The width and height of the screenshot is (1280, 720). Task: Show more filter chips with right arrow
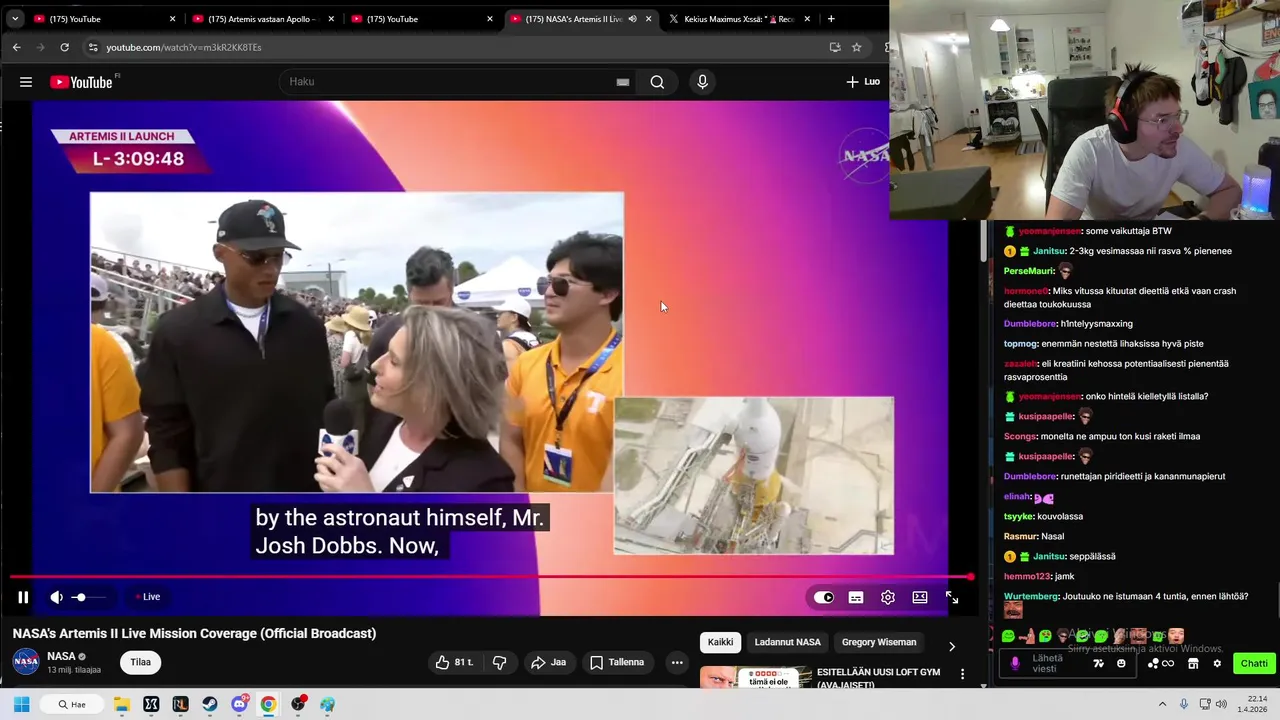tap(951, 646)
